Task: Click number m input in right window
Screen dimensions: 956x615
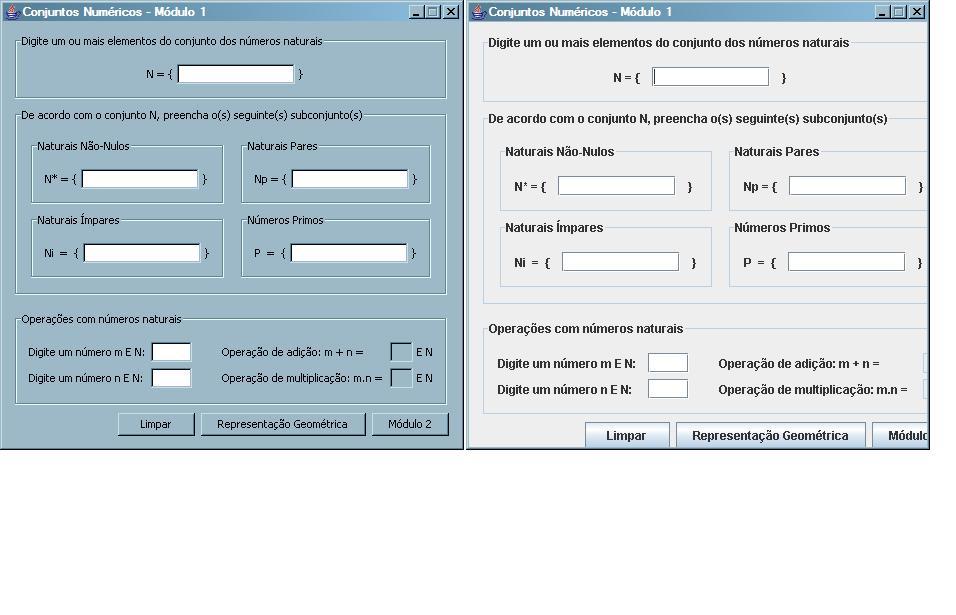Action: tap(668, 363)
